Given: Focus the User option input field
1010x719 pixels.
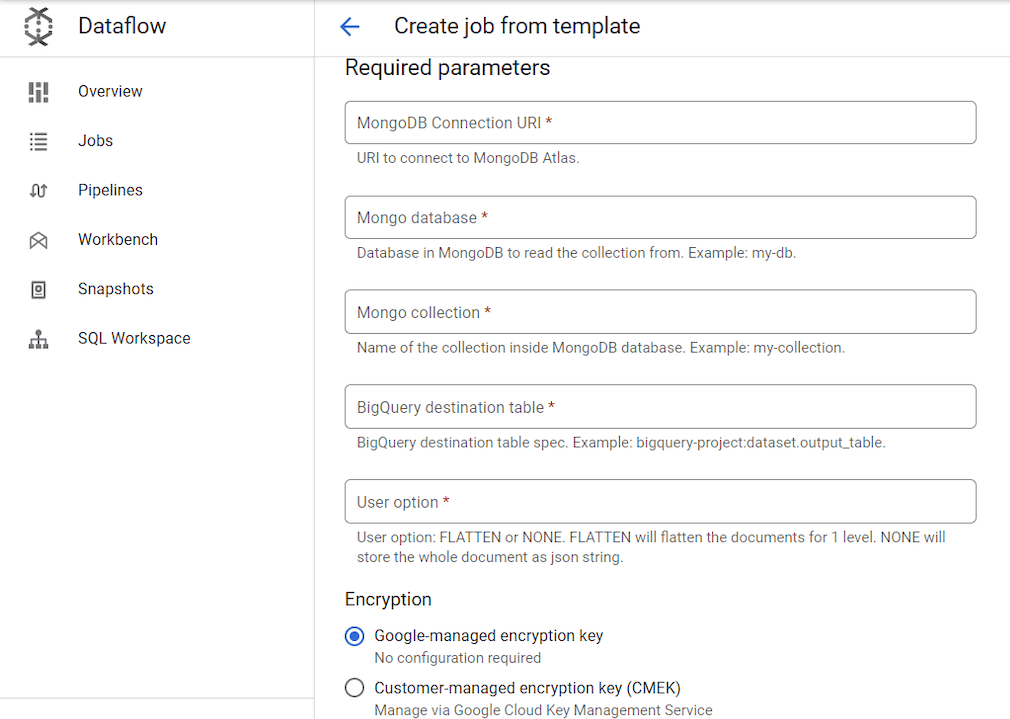Looking at the screenshot, I should pos(660,501).
